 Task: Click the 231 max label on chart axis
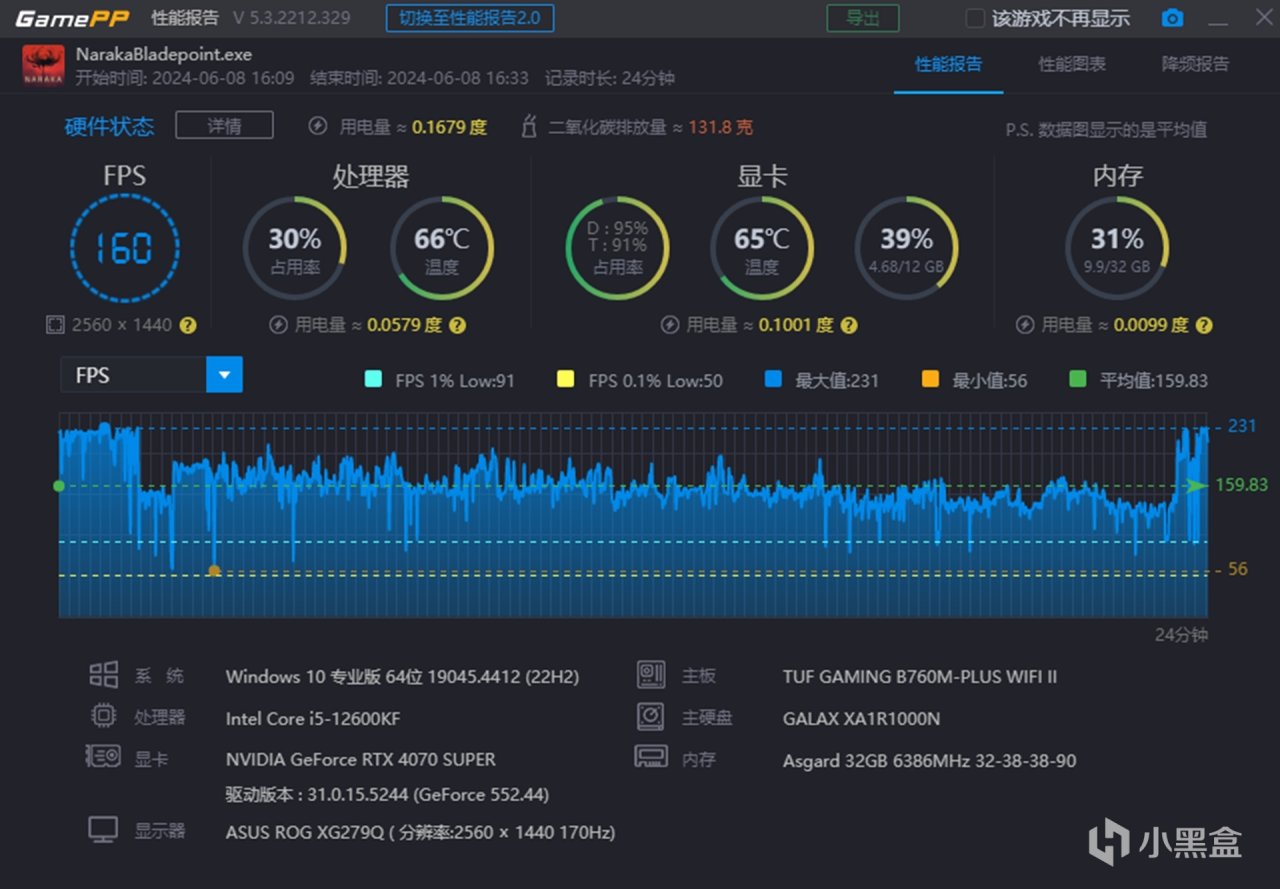click(1242, 426)
